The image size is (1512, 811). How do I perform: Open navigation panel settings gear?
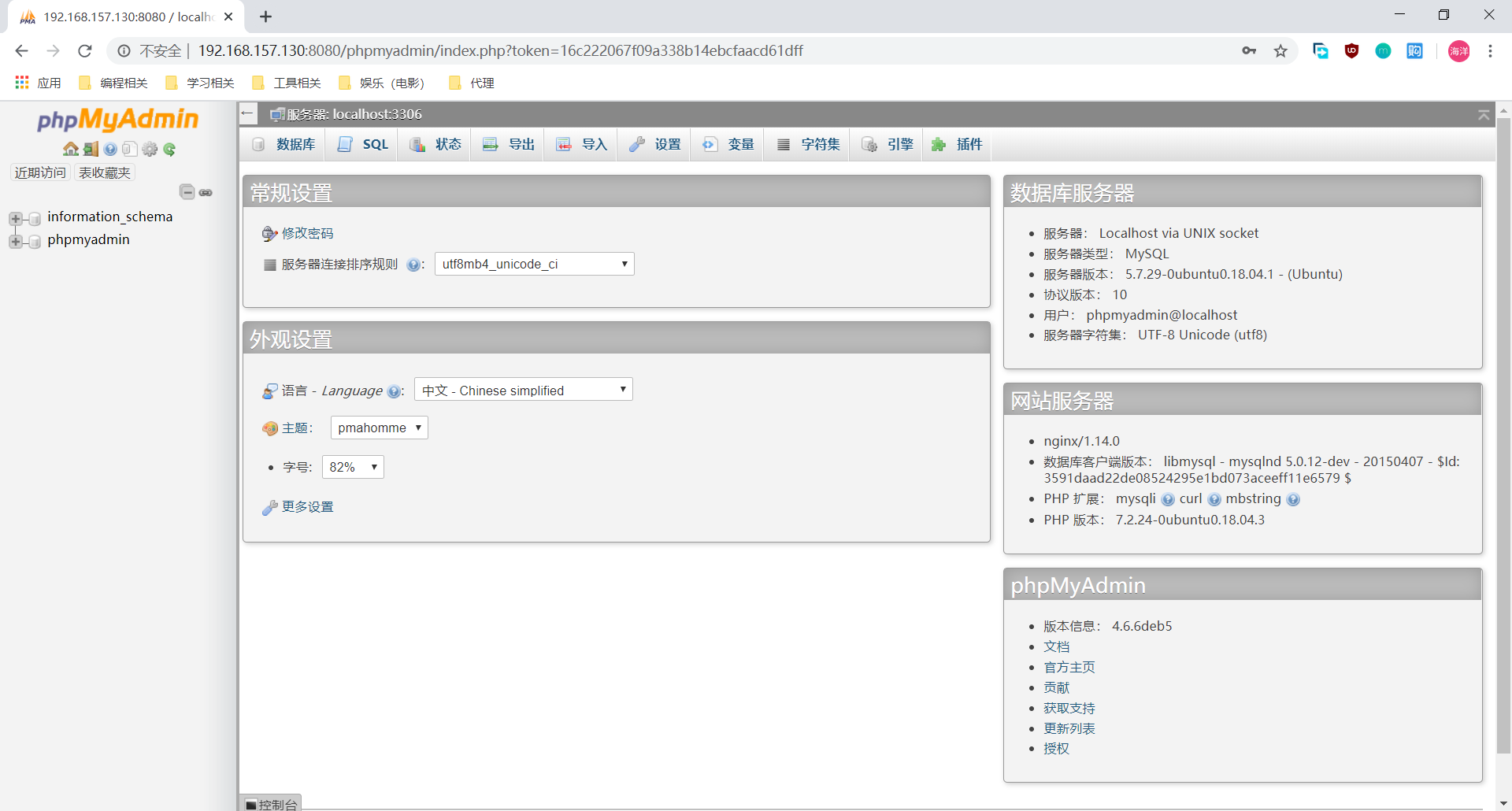[x=150, y=149]
